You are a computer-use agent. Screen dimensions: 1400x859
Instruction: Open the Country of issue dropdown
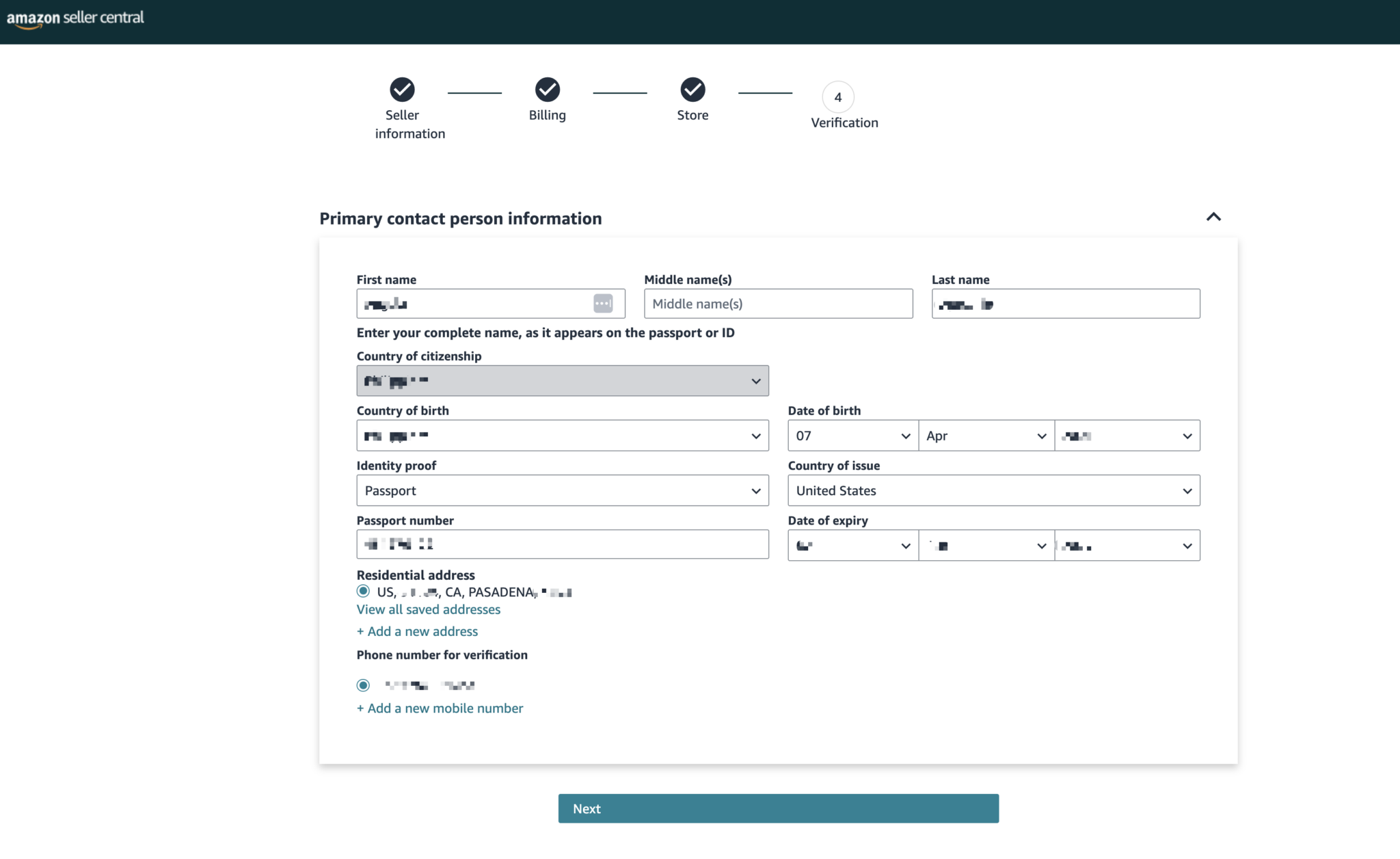click(x=993, y=490)
